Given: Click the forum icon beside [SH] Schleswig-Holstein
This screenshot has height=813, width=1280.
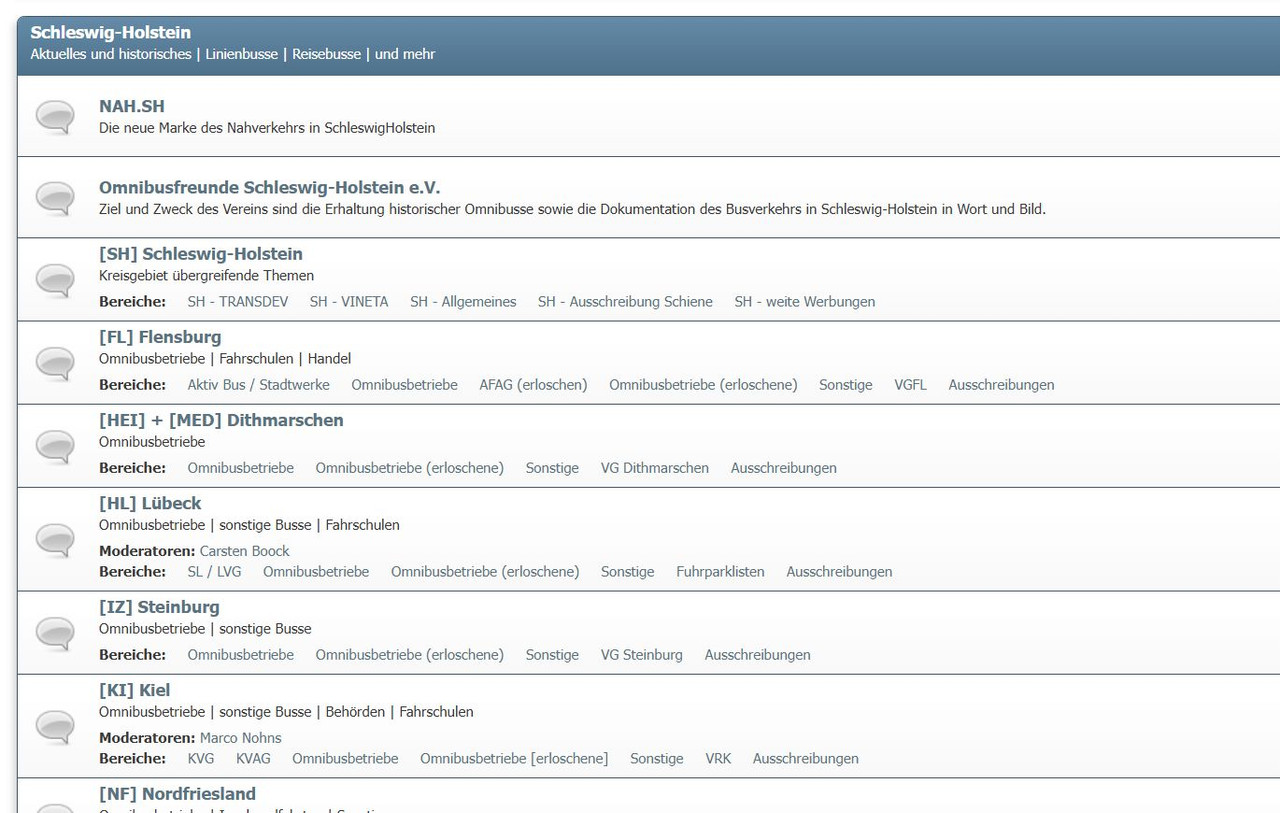Looking at the screenshot, I should click(x=55, y=280).
